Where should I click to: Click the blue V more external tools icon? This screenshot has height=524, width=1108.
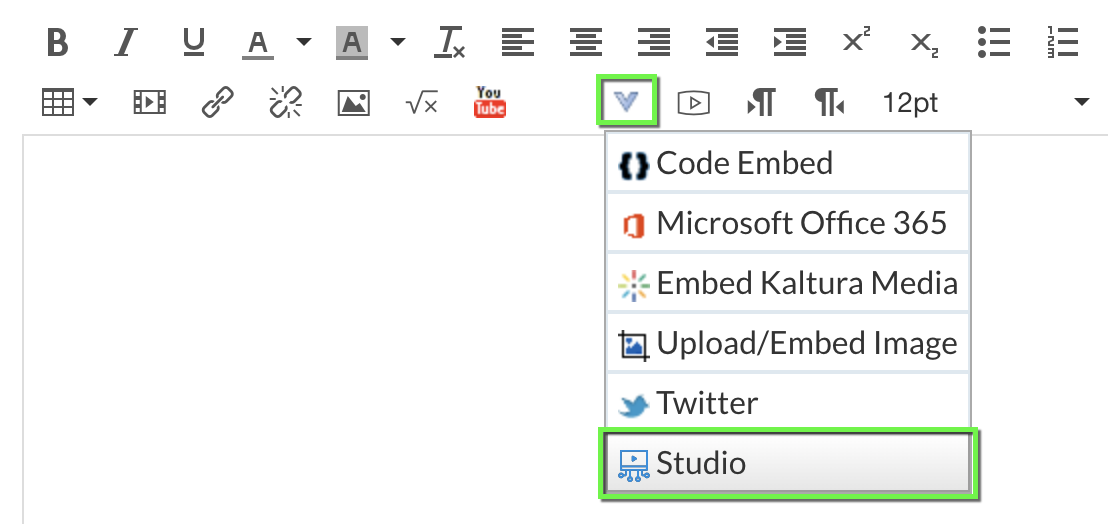click(627, 102)
